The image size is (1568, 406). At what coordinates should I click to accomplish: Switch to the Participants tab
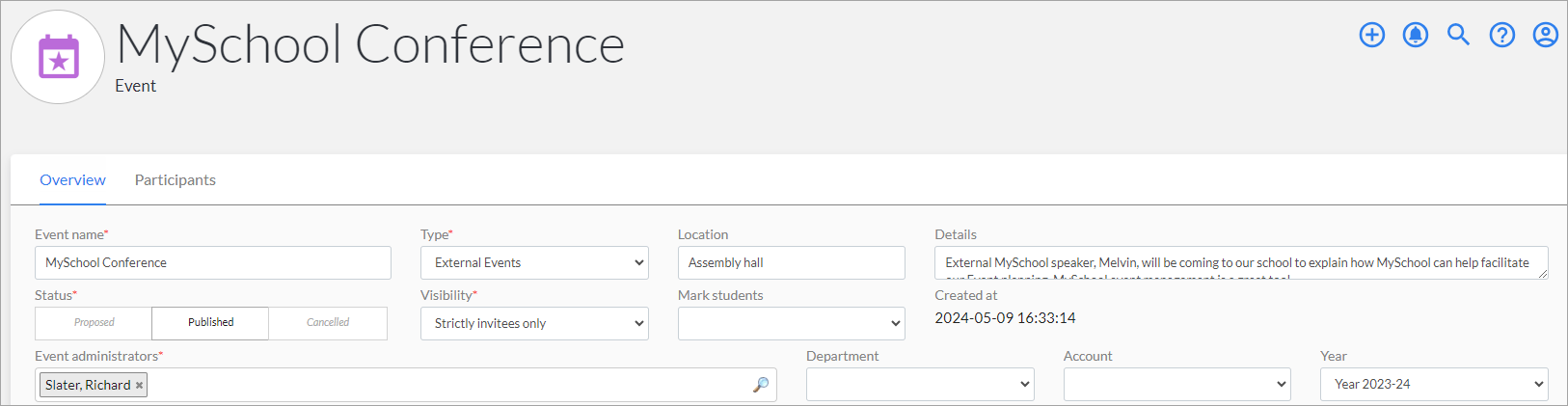176,180
